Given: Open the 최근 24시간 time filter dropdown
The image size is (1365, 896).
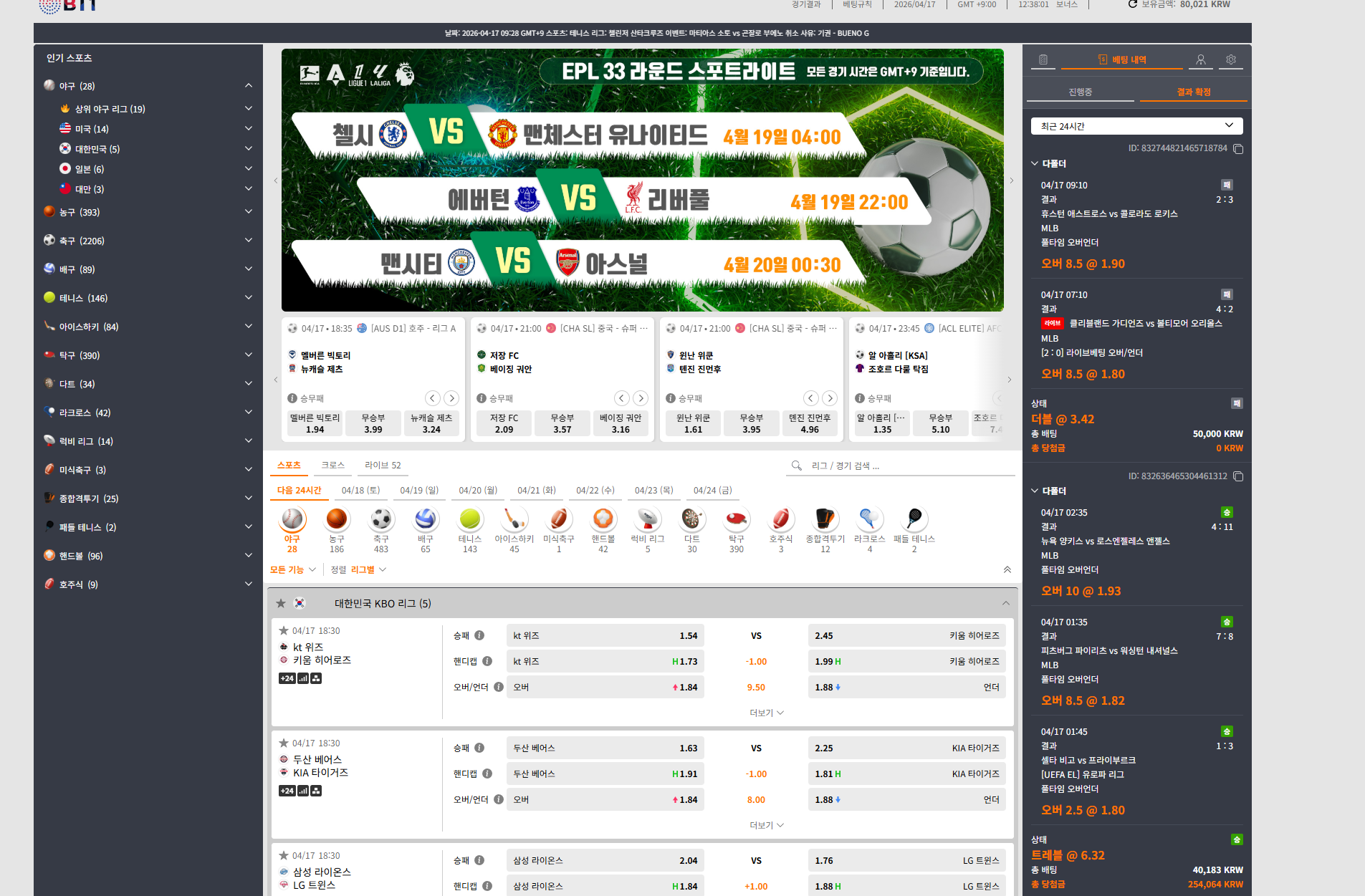Looking at the screenshot, I should click(x=1136, y=125).
